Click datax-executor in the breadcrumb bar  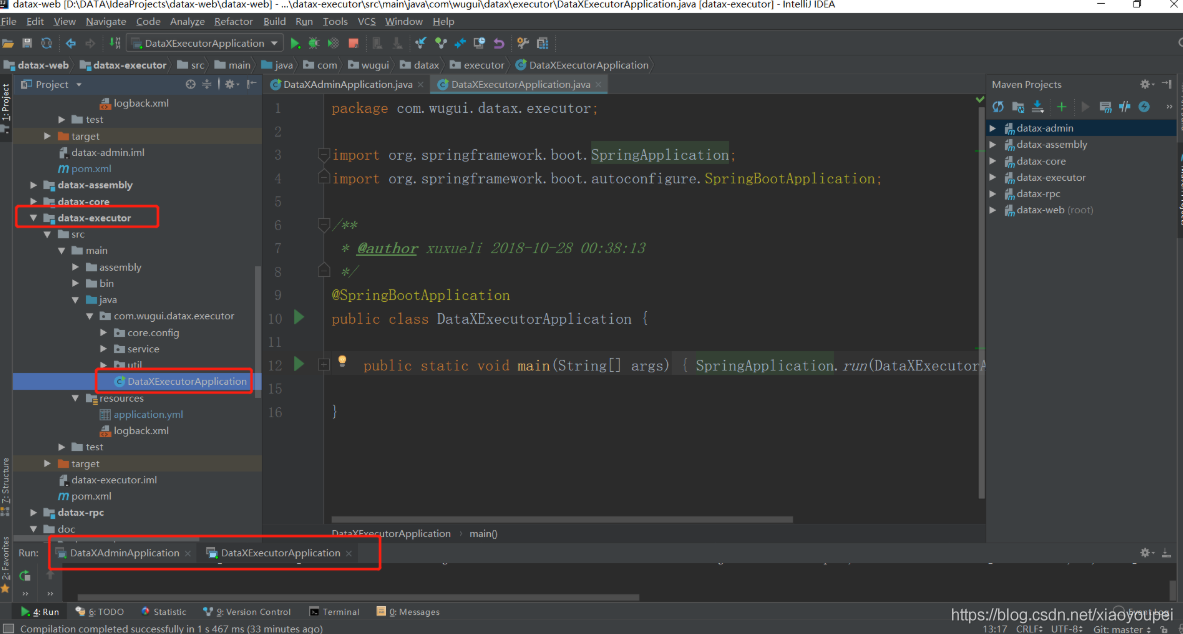pos(123,65)
